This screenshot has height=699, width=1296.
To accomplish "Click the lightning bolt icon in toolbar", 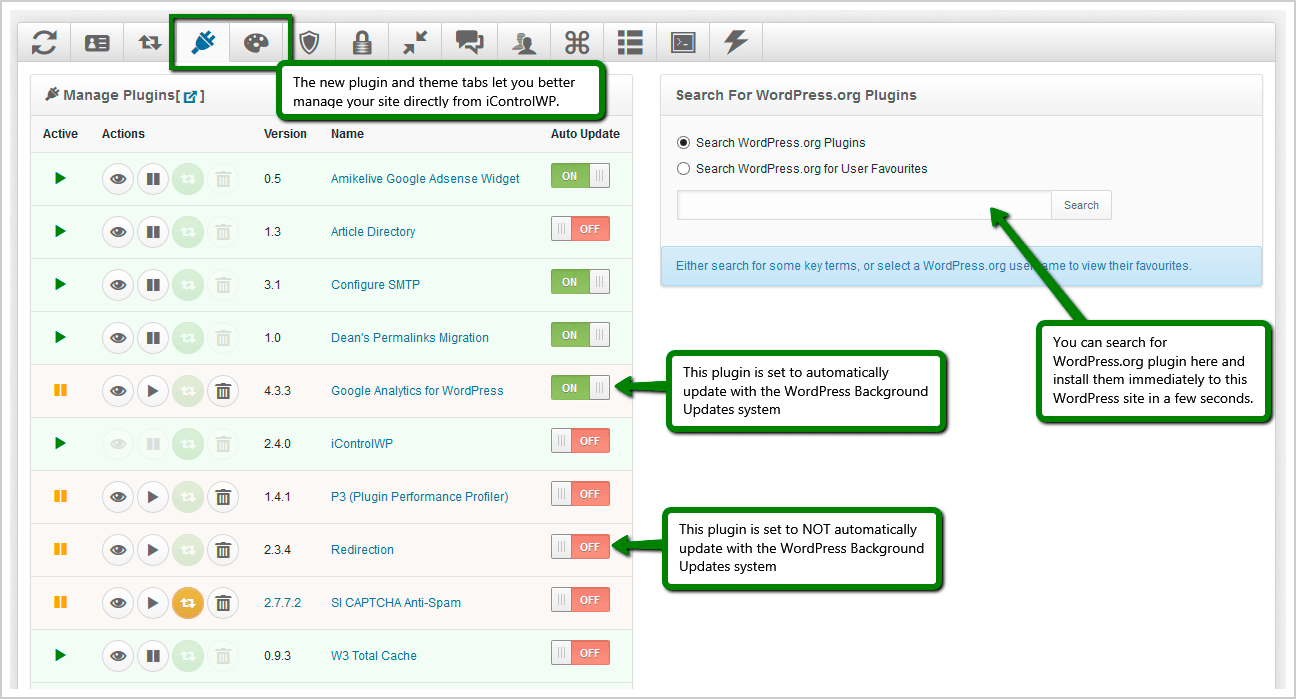I will (736, 43).
